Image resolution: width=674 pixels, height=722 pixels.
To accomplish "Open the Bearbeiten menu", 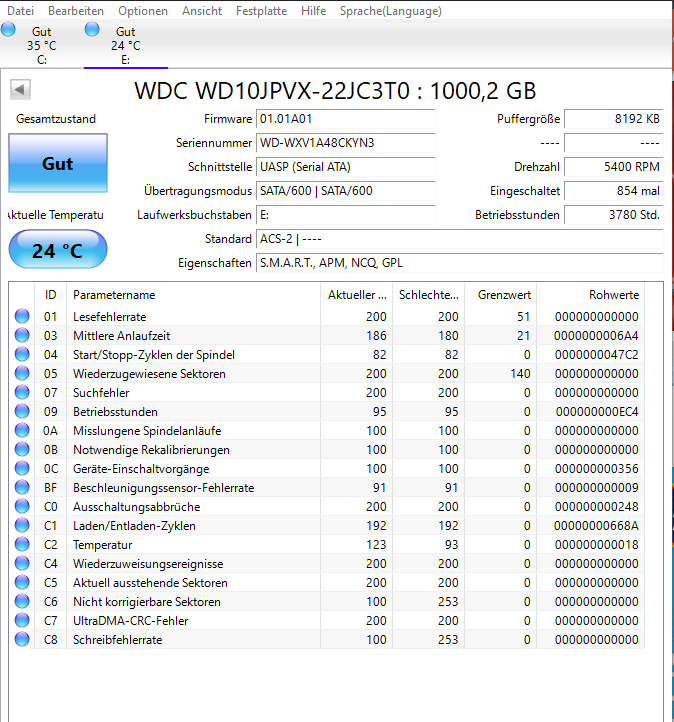I will [x=76, y=11].
